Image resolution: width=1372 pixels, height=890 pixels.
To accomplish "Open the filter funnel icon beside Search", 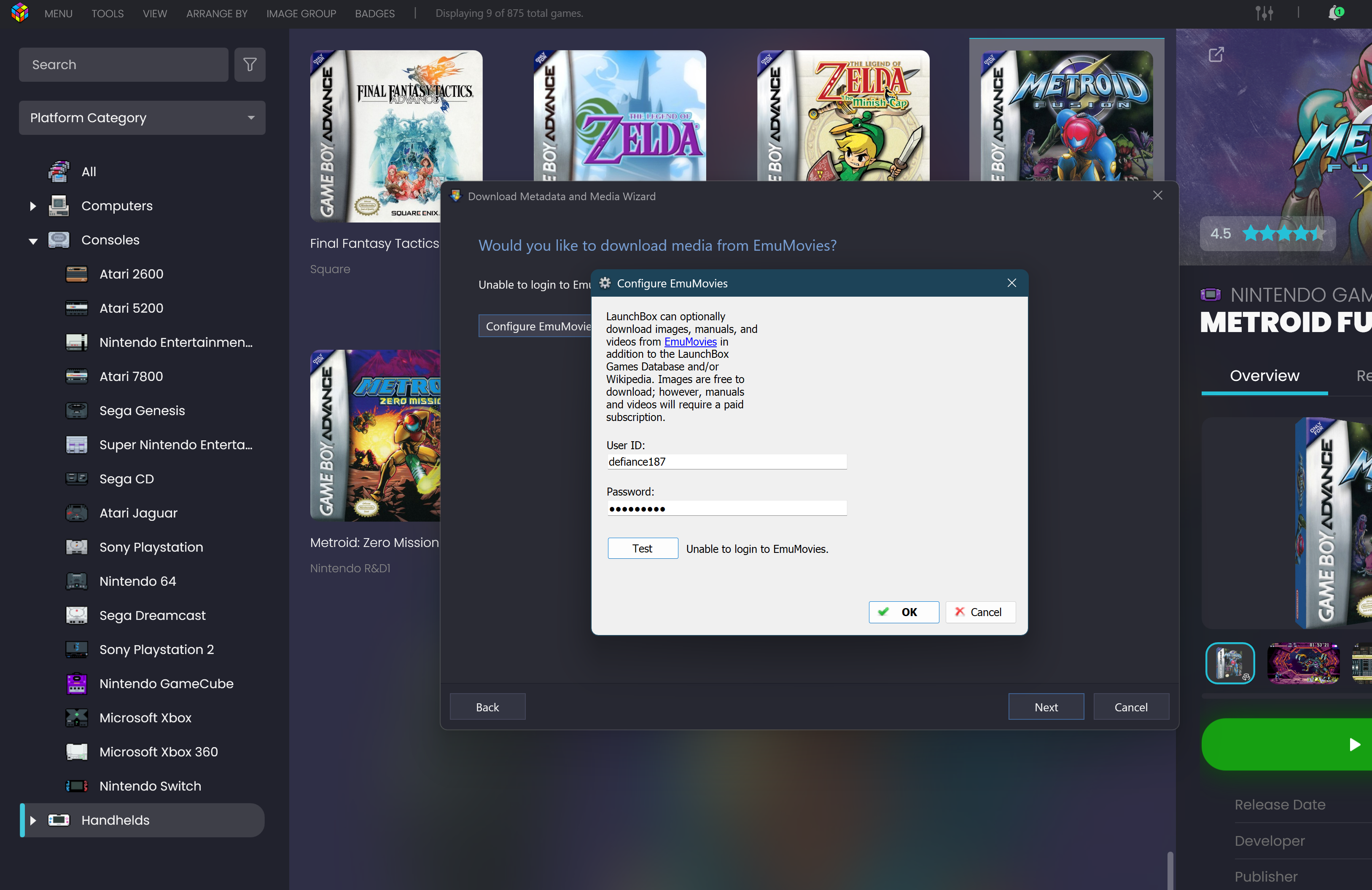I will click(250, 64).
